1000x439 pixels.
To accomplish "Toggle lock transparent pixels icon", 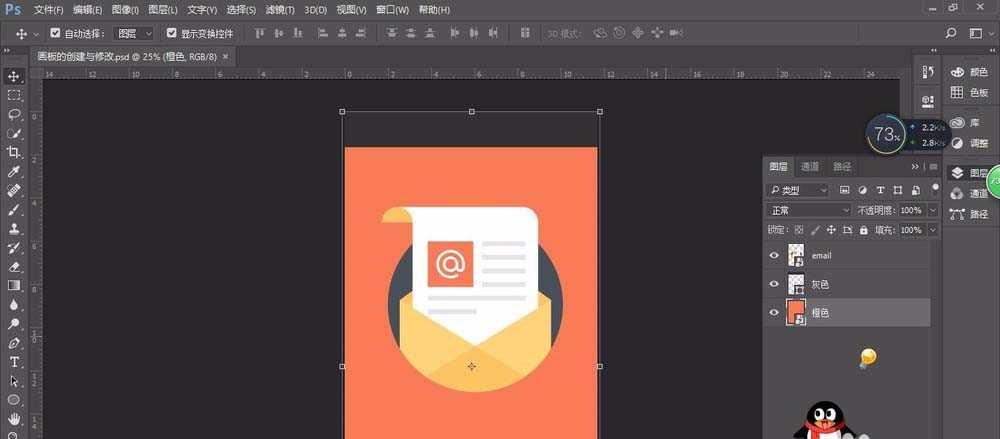I will (800, 230).
